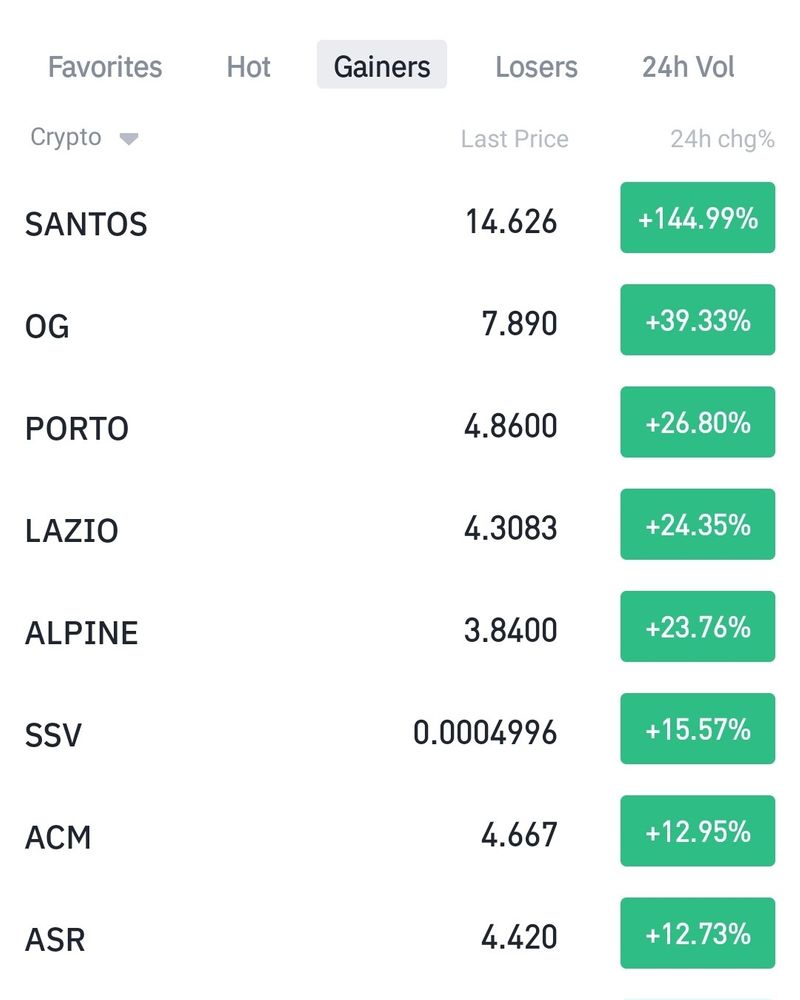
Task: Click the ACM +12.95% change badge
Action: 697,831
